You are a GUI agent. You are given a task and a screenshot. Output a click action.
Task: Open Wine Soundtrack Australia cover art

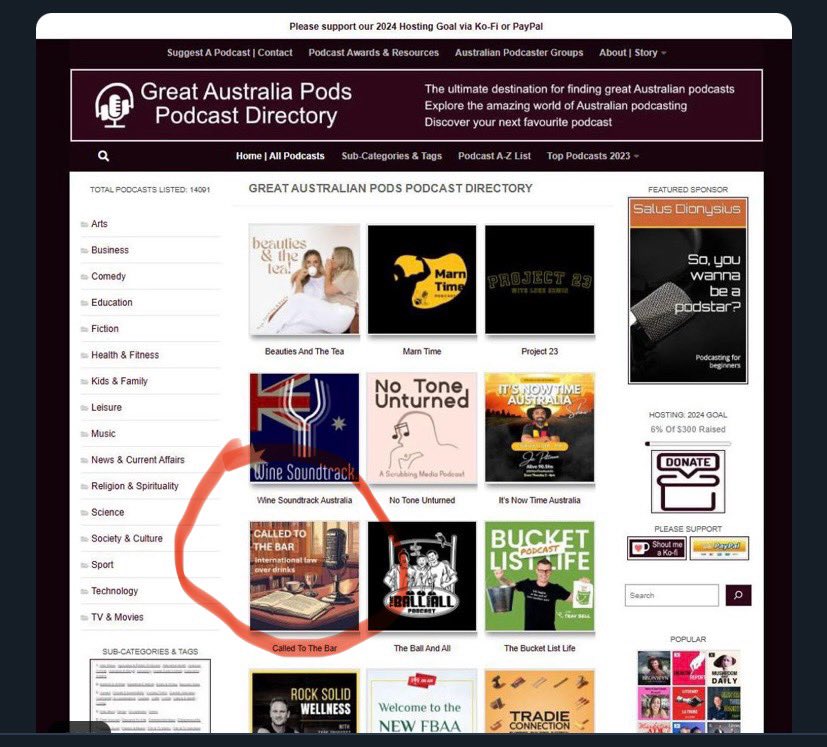point(304,428)
